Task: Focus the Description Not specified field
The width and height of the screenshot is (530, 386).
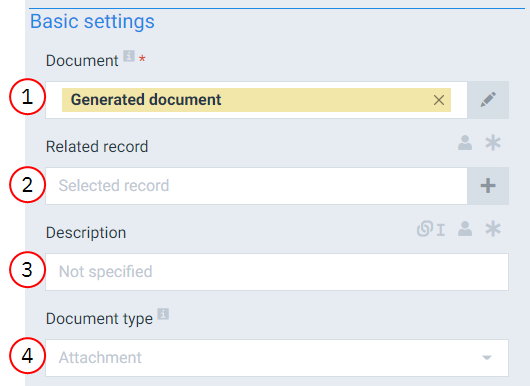Action: click(x=277, y=272)
